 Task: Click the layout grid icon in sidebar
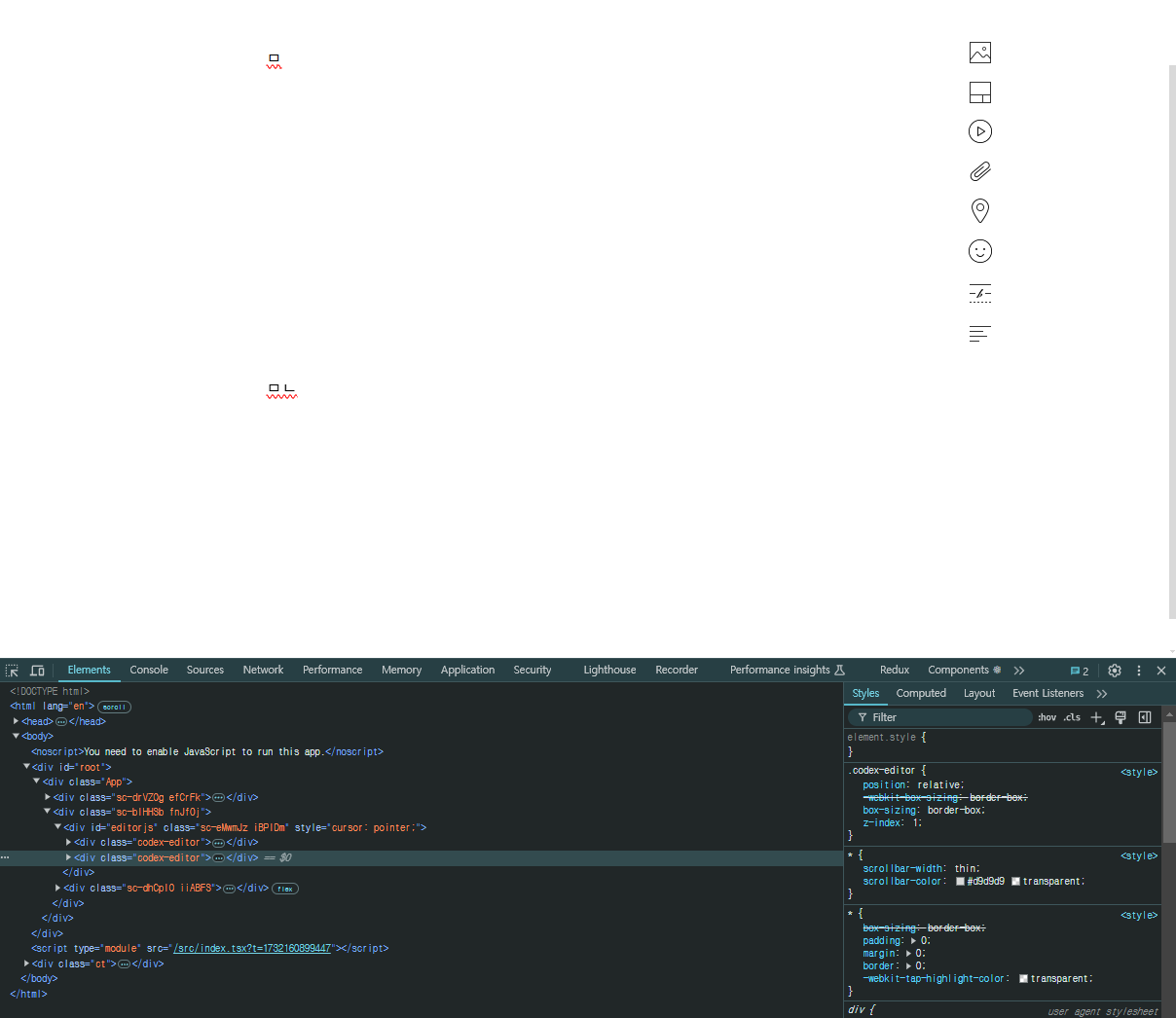coord(980,92)
